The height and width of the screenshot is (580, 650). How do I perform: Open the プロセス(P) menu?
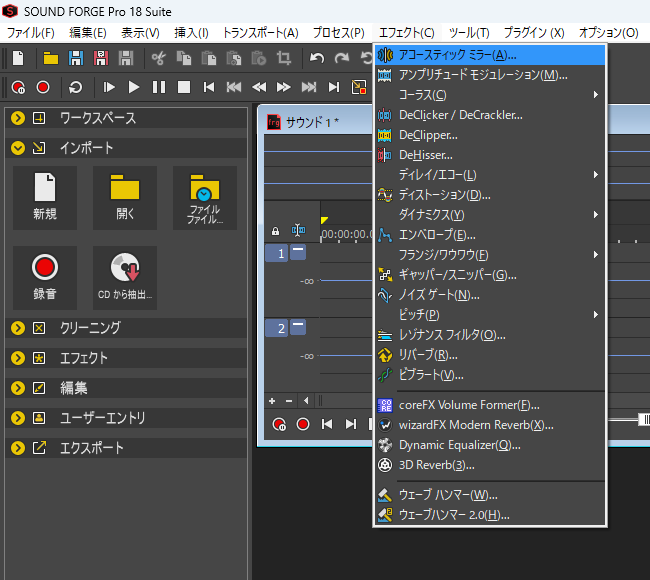(x=338, y=33)
